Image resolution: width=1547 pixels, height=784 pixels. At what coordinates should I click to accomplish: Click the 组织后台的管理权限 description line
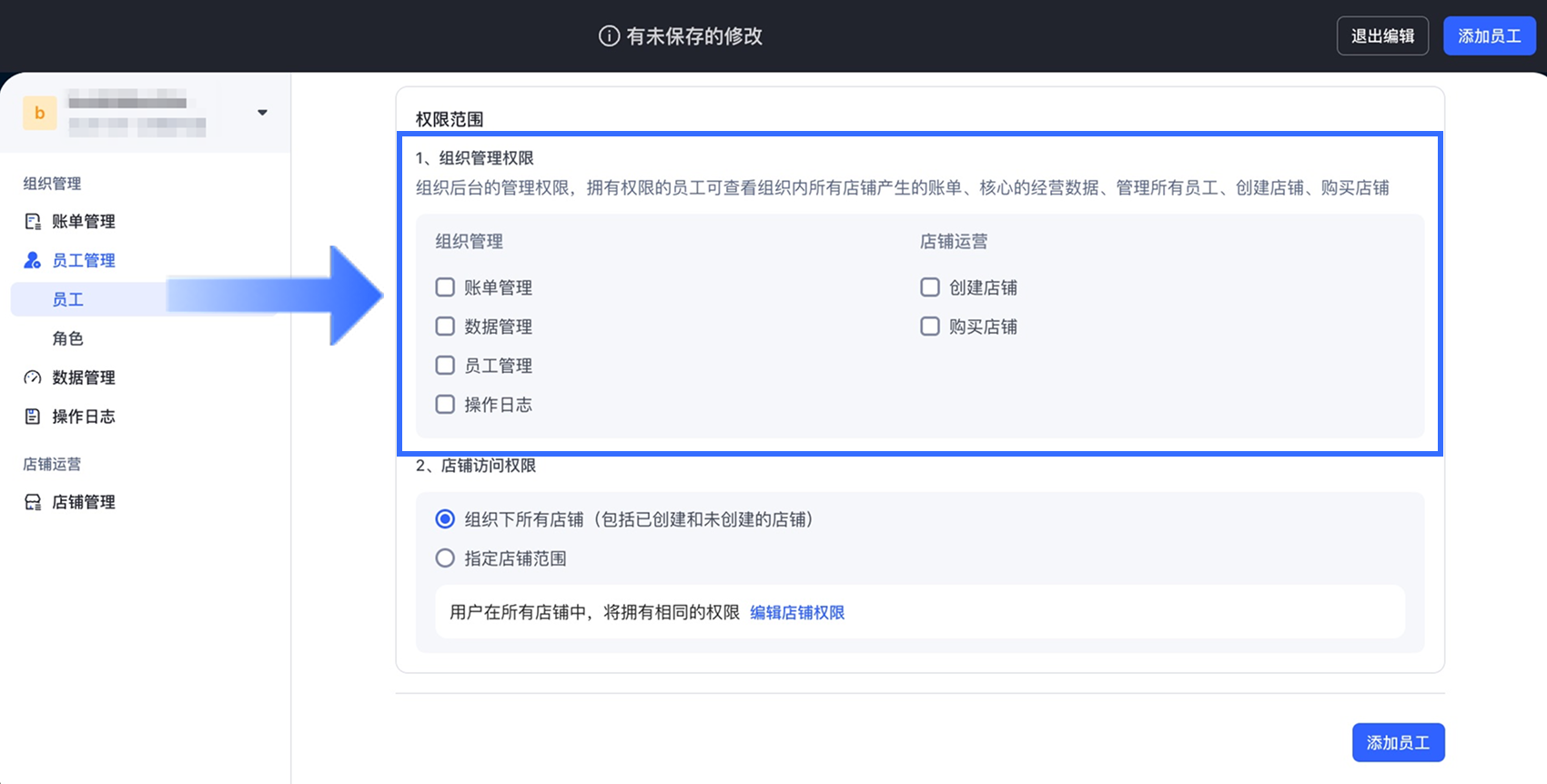tap(903, 188)
